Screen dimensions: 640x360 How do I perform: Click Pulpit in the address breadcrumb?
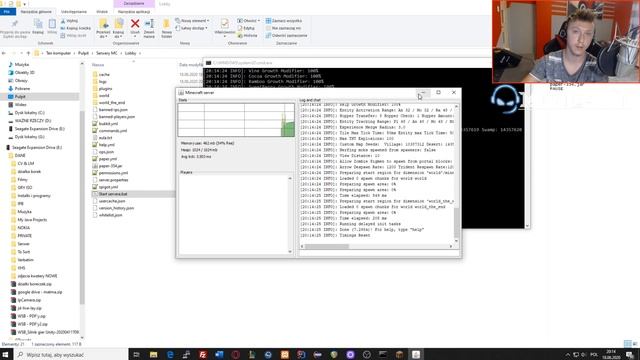83,53
